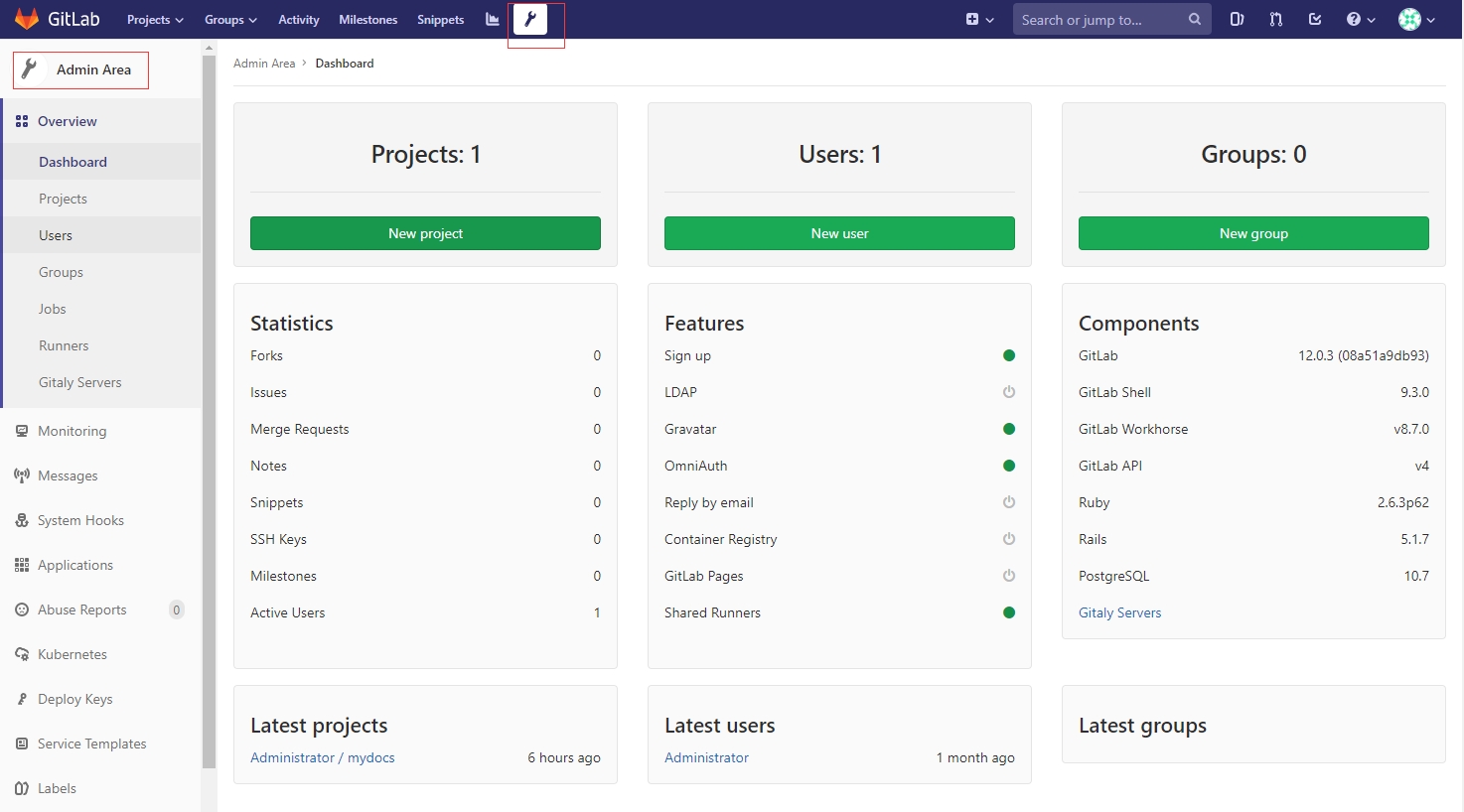Open the Issues icon in top bar
1464x812 pixels.
coord(1237,20)
